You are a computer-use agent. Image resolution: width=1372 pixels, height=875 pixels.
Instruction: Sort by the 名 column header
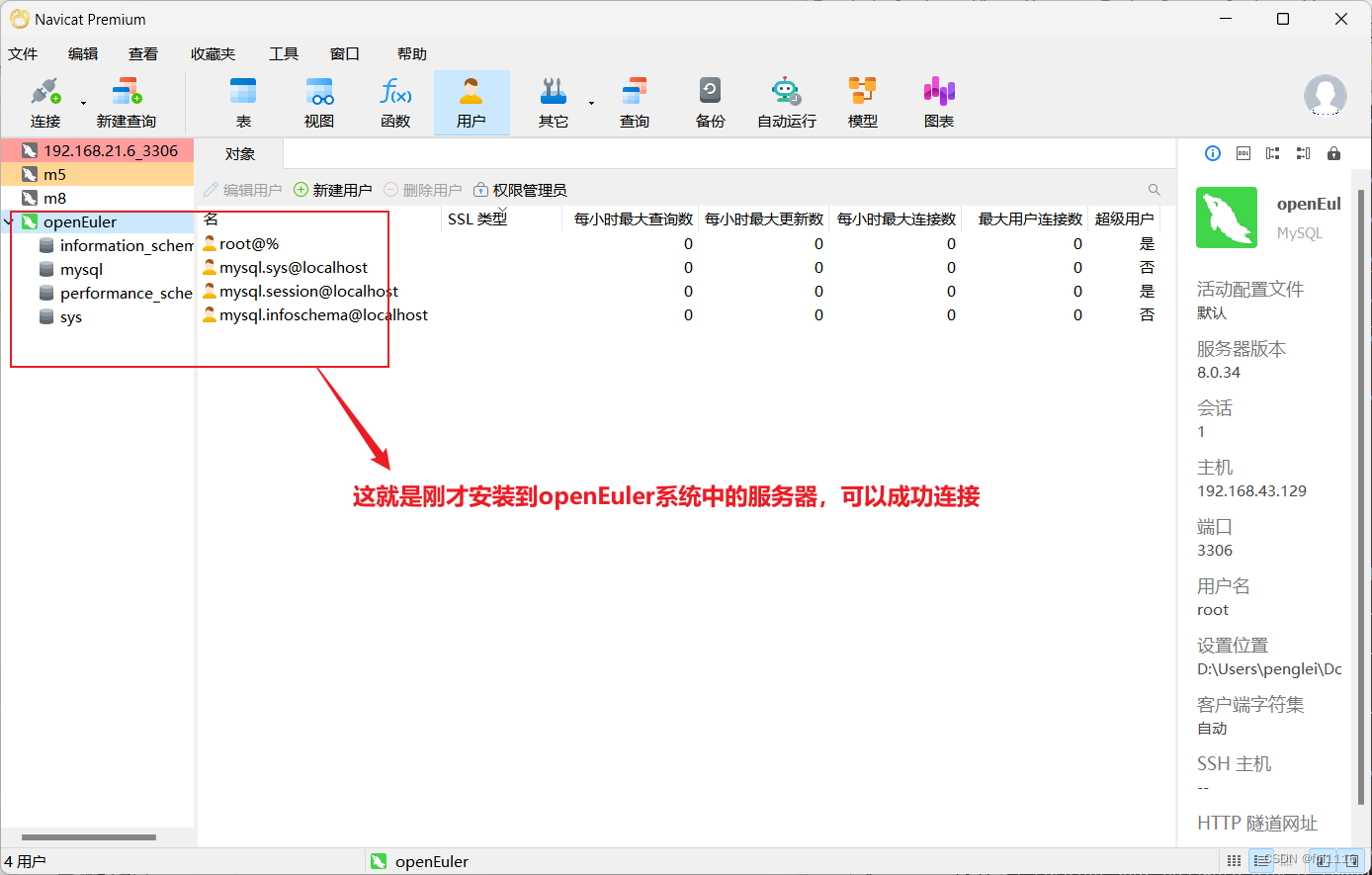click(319, 219)
